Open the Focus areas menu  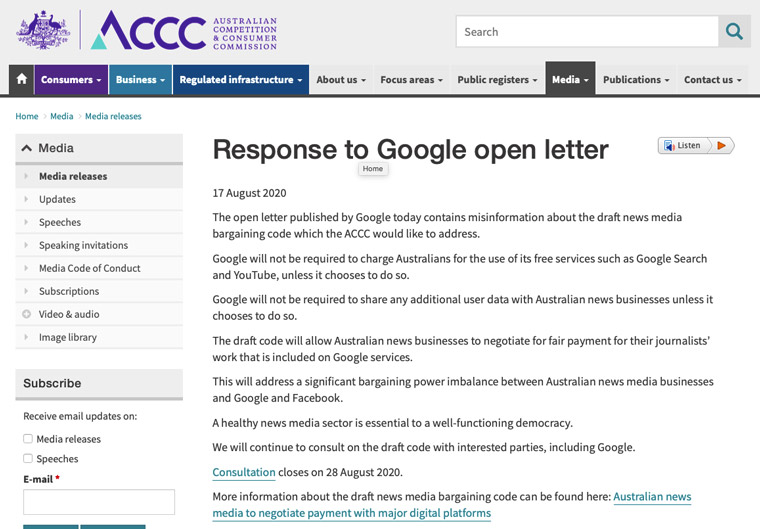(x=412, y=80)
